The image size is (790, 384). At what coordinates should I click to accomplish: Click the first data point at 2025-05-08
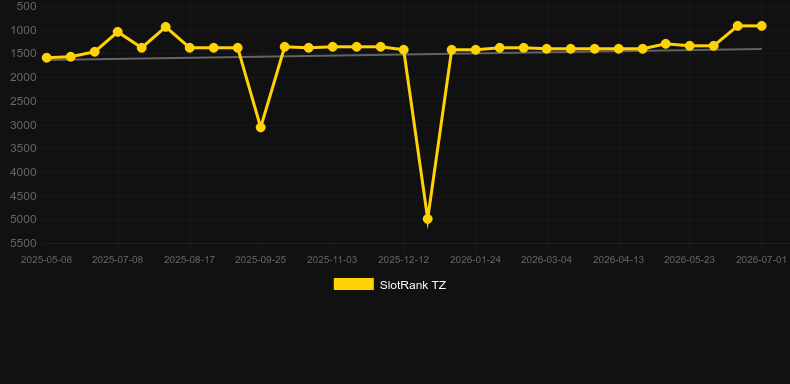(47, 58)
